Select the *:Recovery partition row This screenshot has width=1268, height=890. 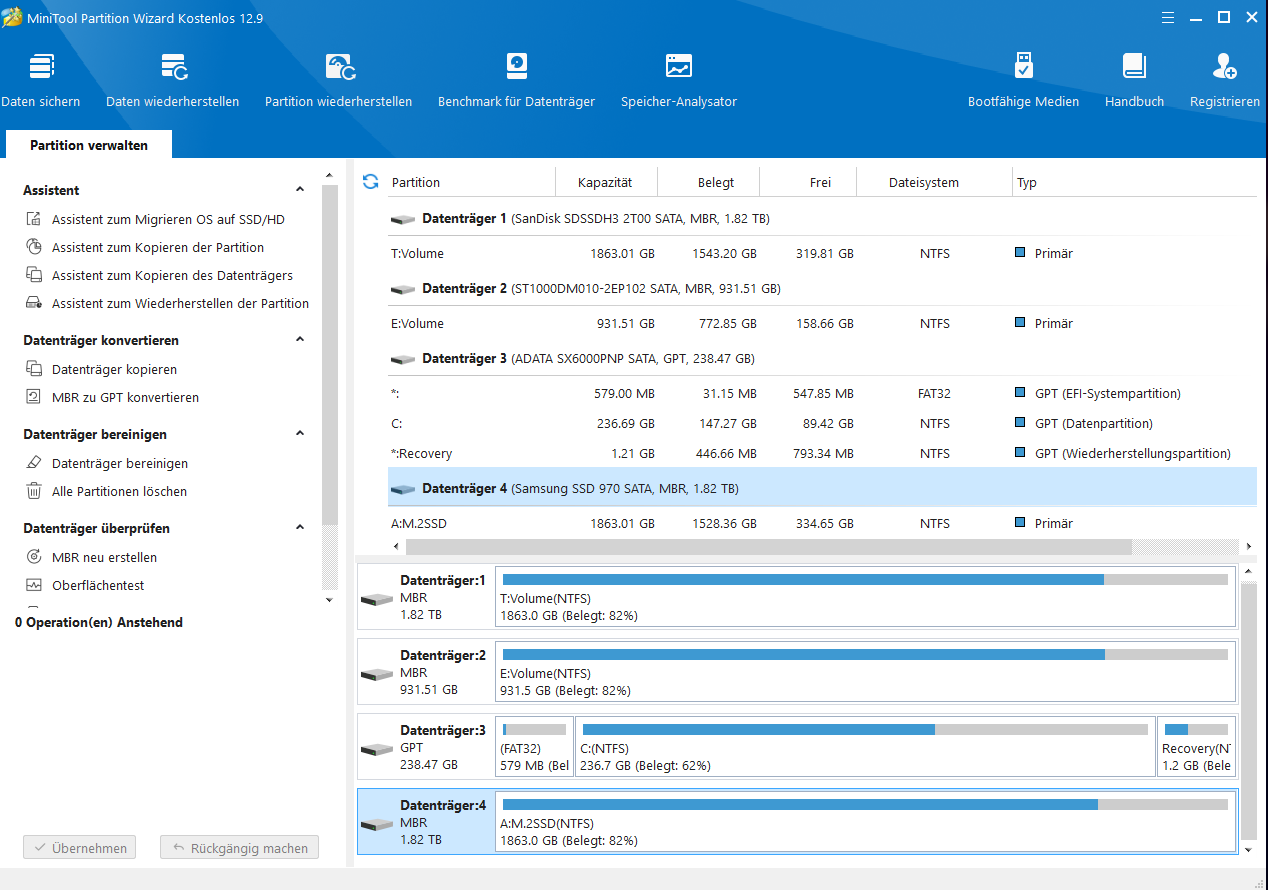pyautogui.click(x=822, y=453)
